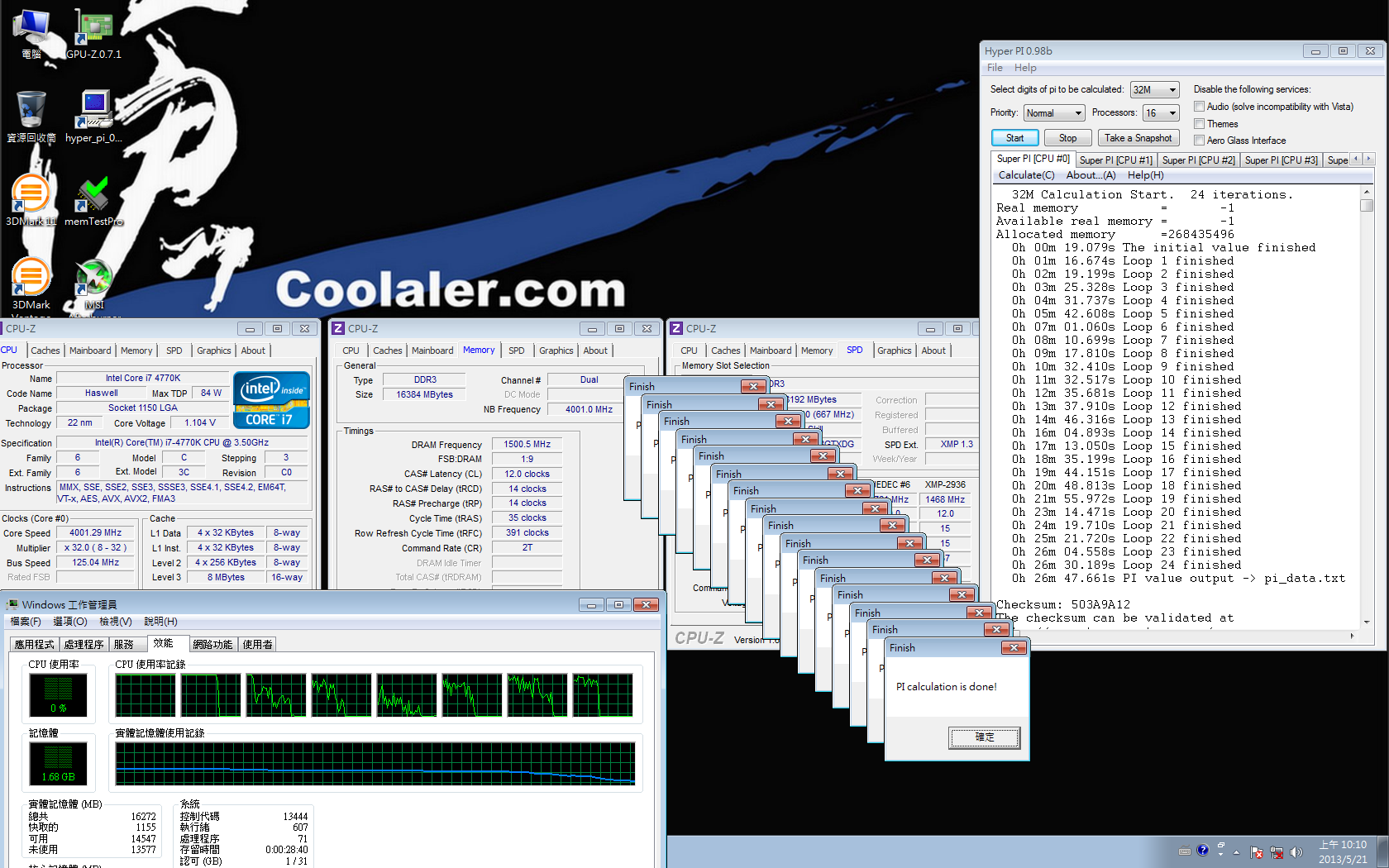This screenshot has width=1389, height=868.
Task: Open the pi digits dropdown showing 32M
Action: (1154, 89)
